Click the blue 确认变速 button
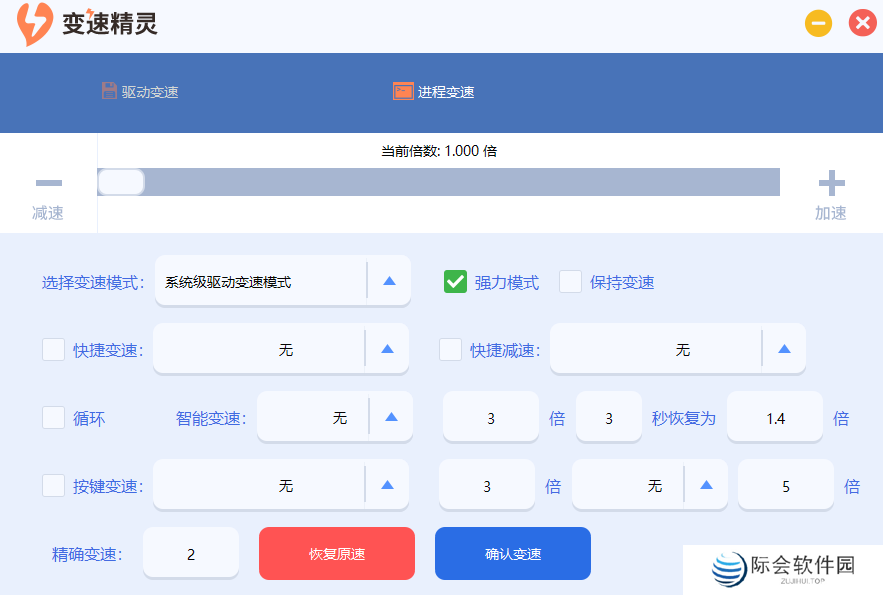The width and height of the screenshot is (883, 595). (512, 553)
